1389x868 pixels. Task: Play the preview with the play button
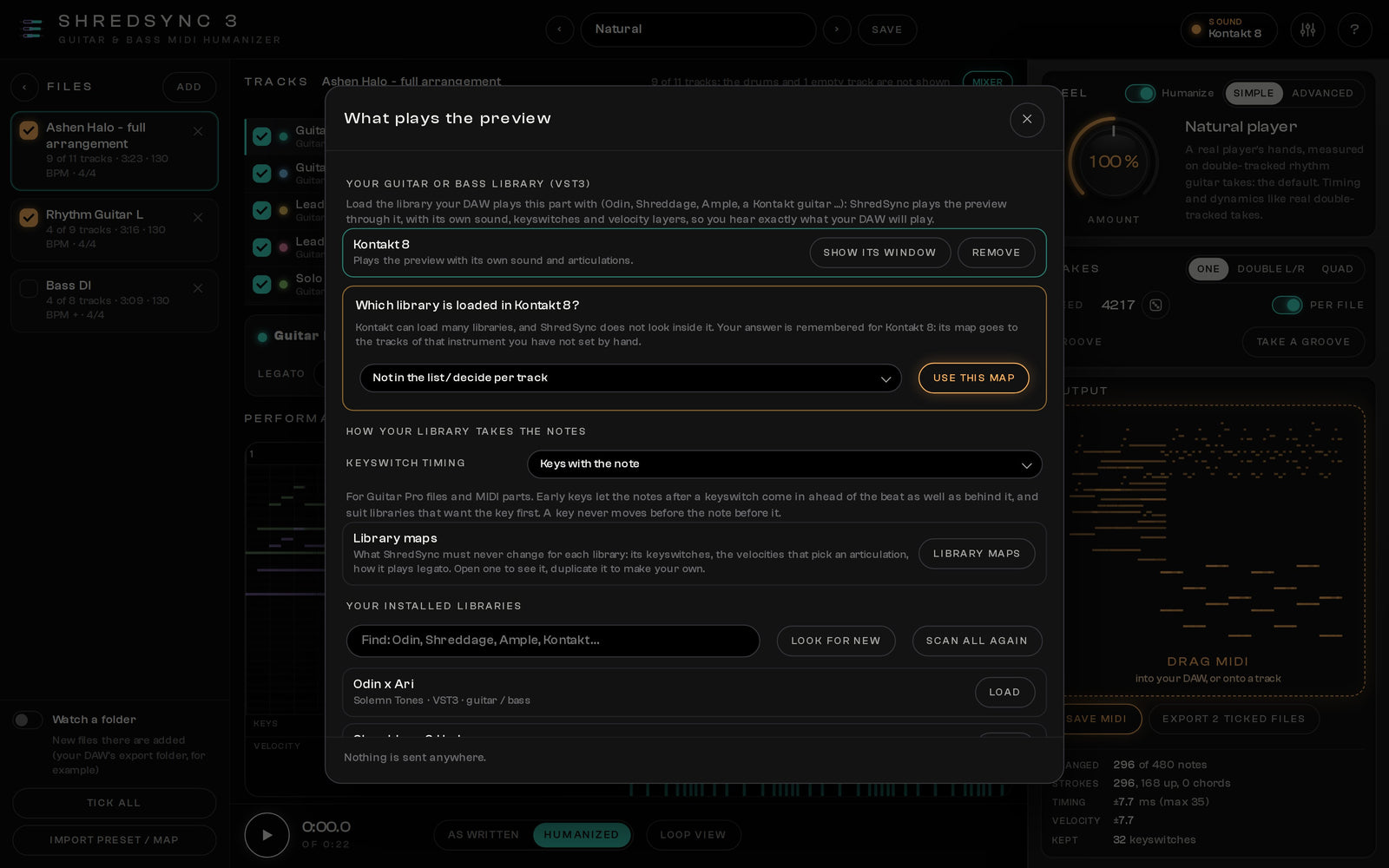point(267,835)
